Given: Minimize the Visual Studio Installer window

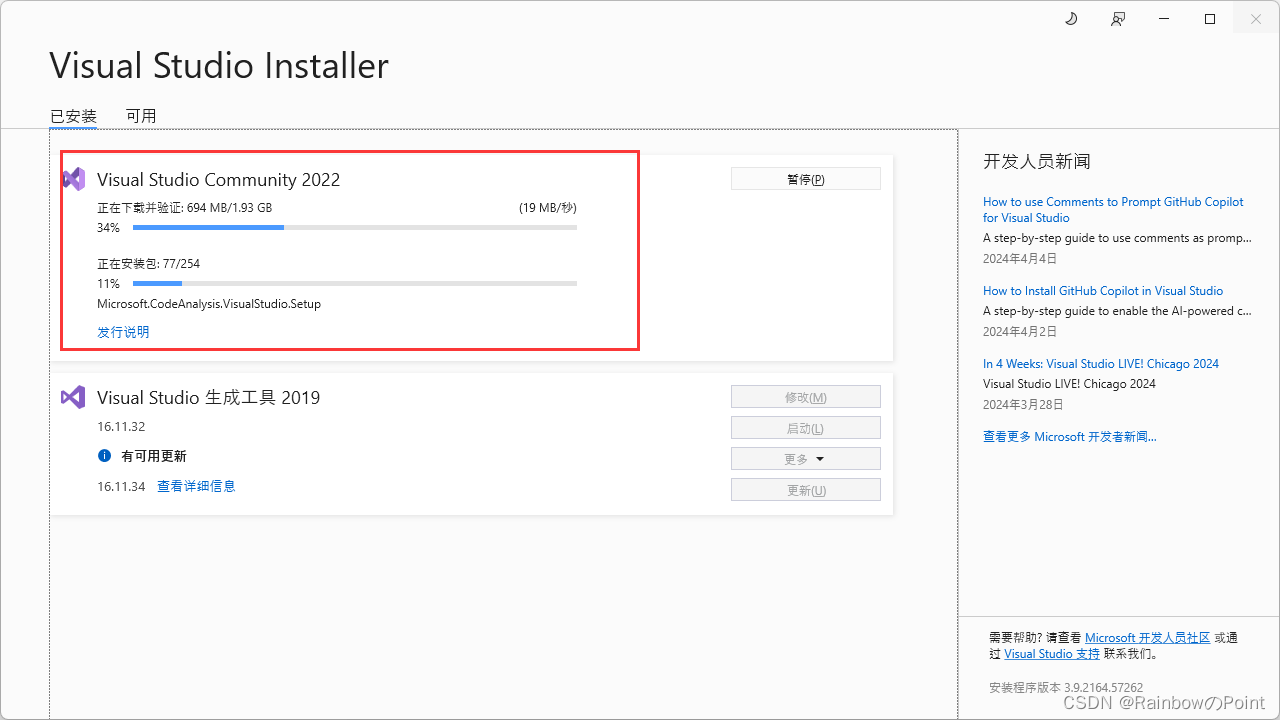Looking at the screenshot, I should tap(1164, 19).
